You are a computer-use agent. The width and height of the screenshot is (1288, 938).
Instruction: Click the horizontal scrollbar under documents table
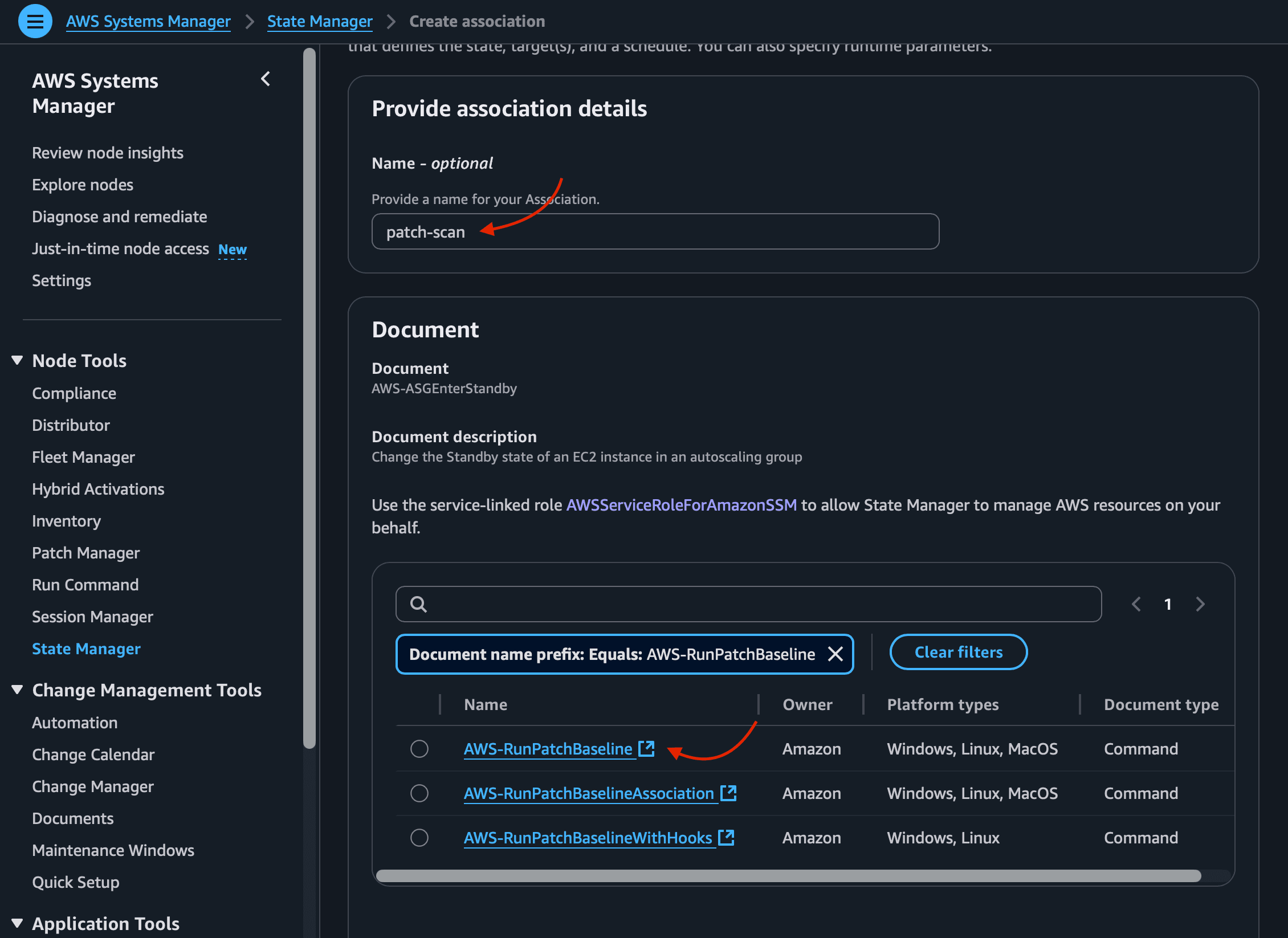coord(789,876)
